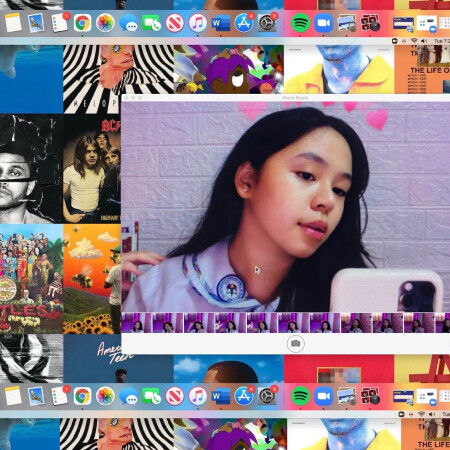450x450 pixels.
Task: Open Apple News in the lower dock
Action: (x=175, y=397)
